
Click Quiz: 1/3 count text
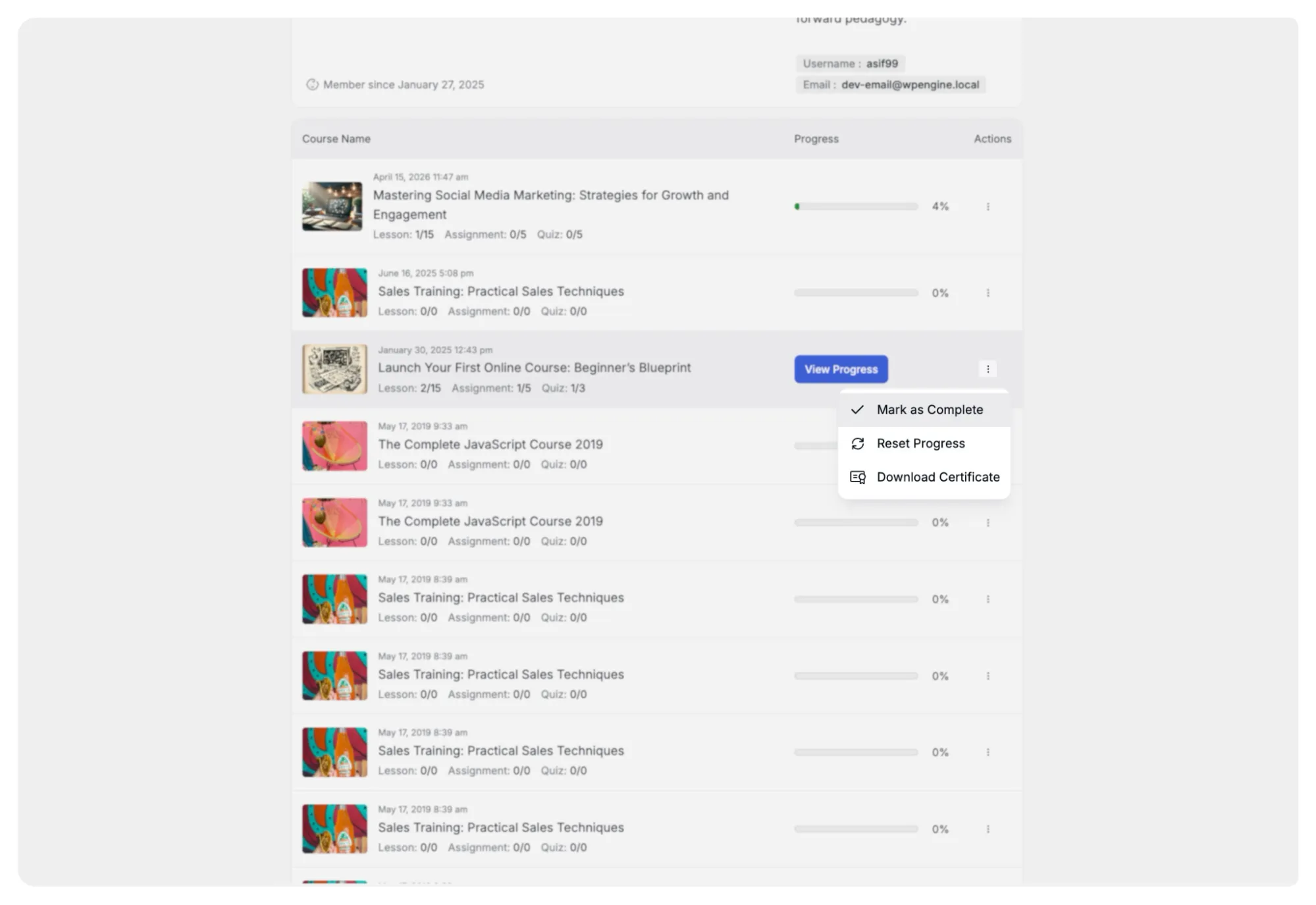point(563,388)
